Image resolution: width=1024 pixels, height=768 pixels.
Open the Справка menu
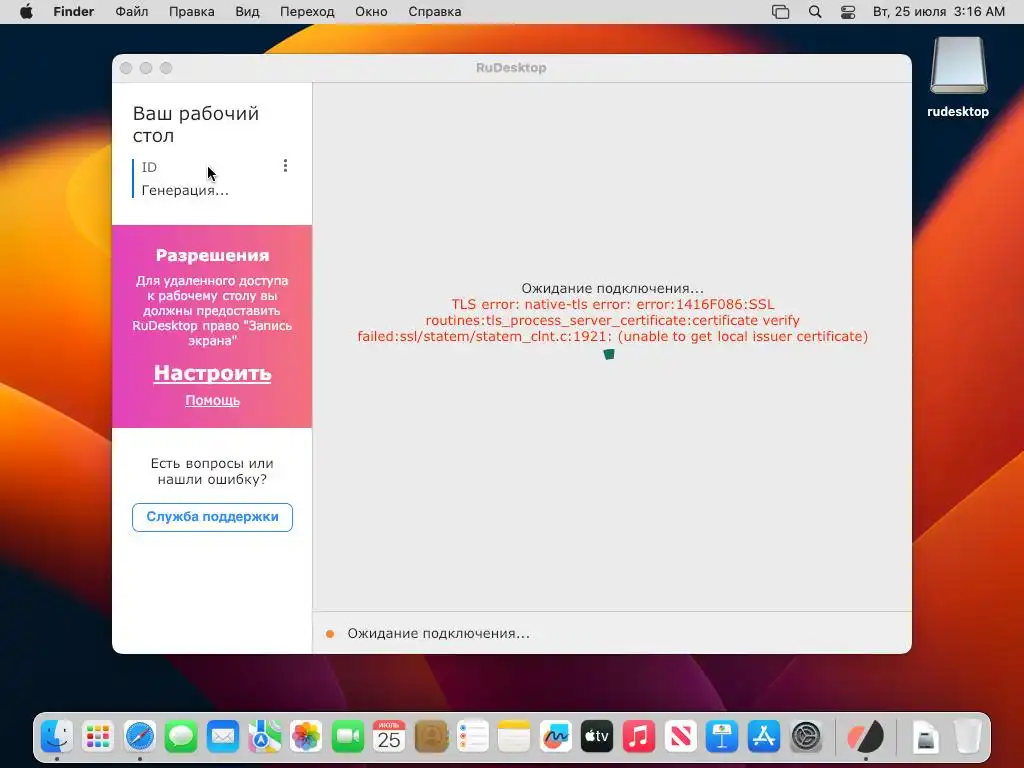click(435, 12)
